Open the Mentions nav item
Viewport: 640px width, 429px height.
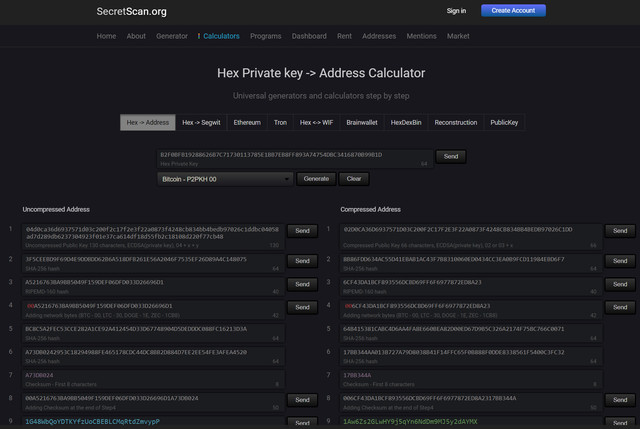pyautogui.click(x=421, y=36)
